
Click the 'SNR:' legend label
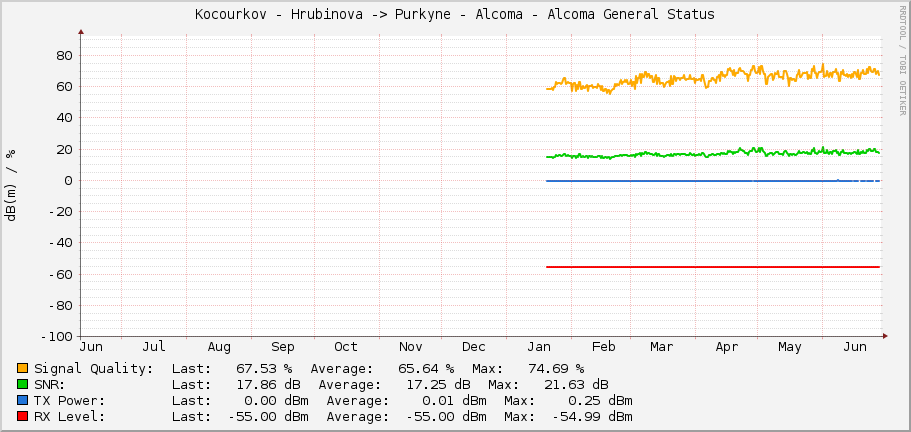pyautogui.click(x=50, y=384)
